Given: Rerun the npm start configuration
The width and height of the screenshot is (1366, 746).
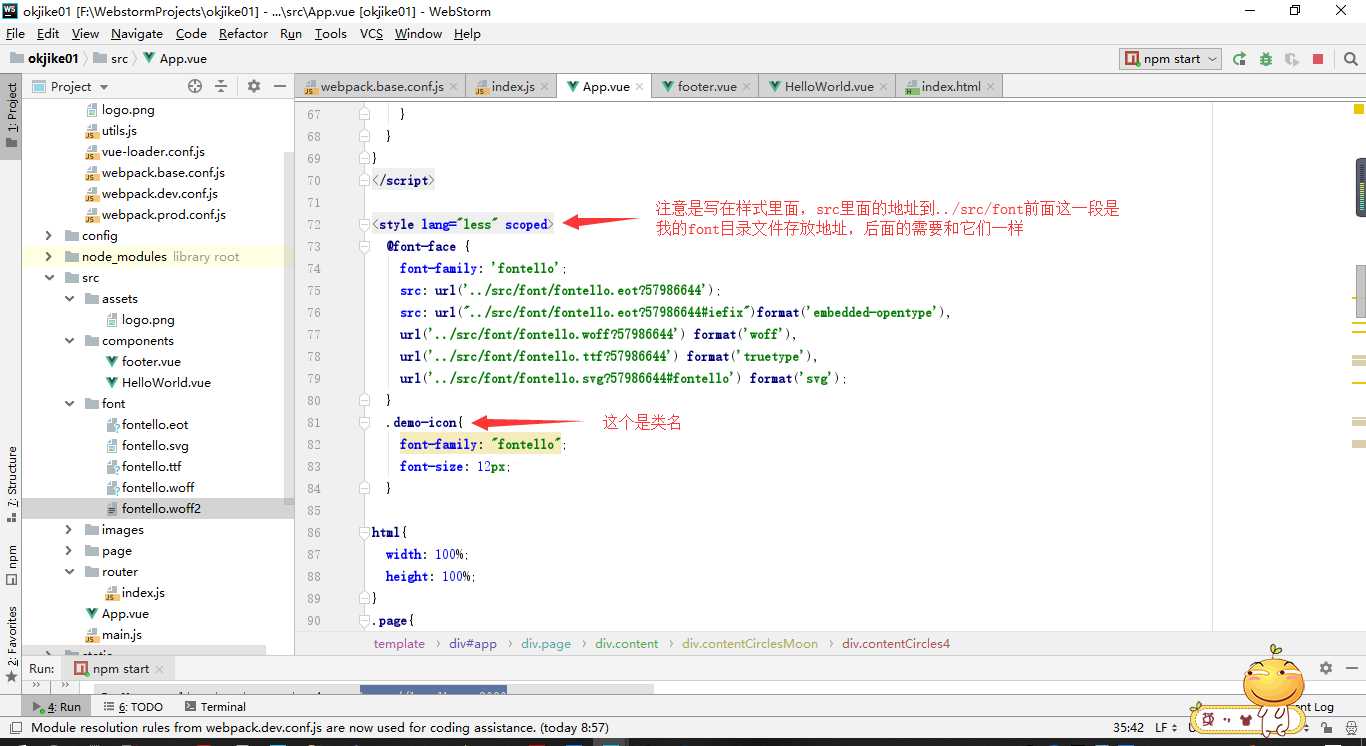Looking at the screenshot, I should click(x=1240, y=59).
